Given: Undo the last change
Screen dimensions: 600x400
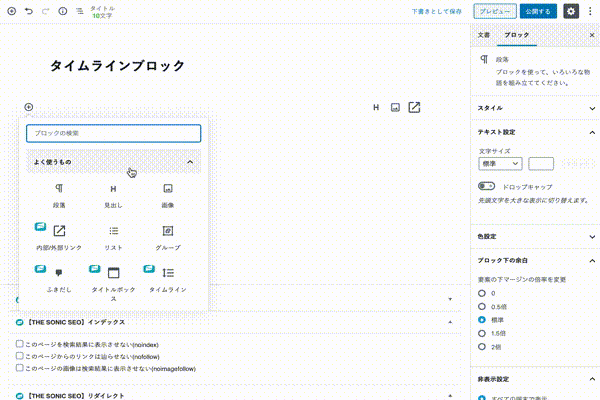Looking at the screenshot, I should coord(29,11).
